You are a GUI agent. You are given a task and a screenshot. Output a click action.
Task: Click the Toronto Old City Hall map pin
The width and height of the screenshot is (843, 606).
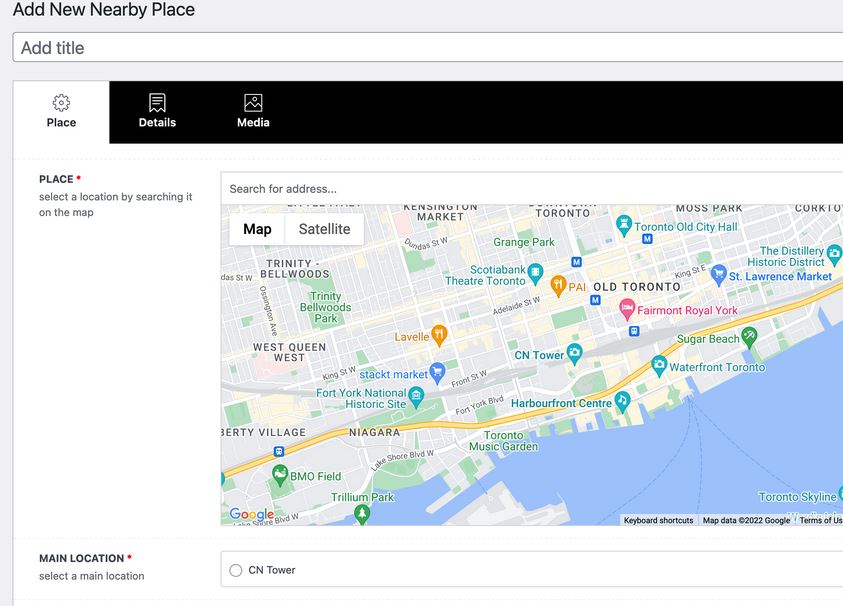[623, 225]
